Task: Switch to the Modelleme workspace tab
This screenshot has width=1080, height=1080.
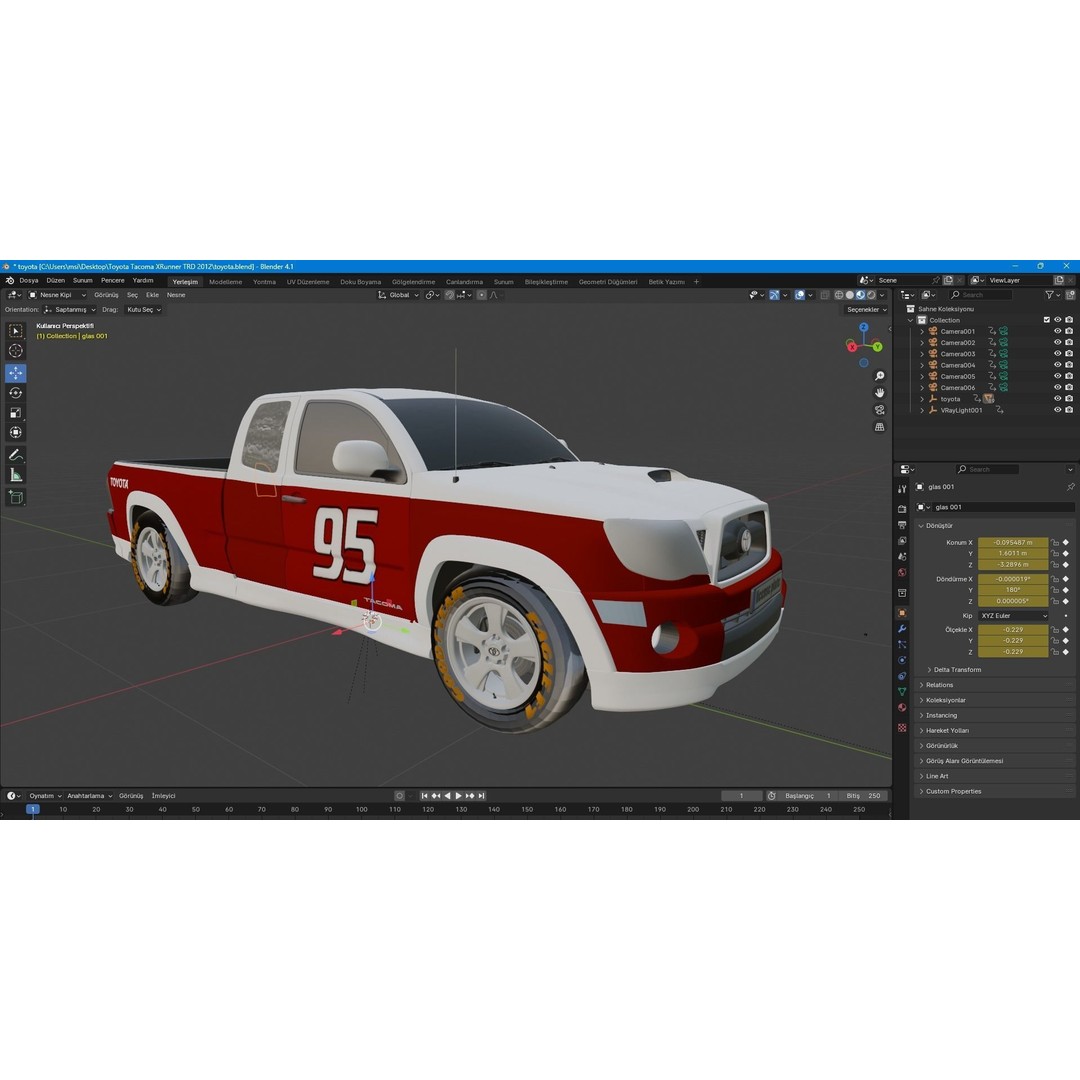Action: point(226,282)
